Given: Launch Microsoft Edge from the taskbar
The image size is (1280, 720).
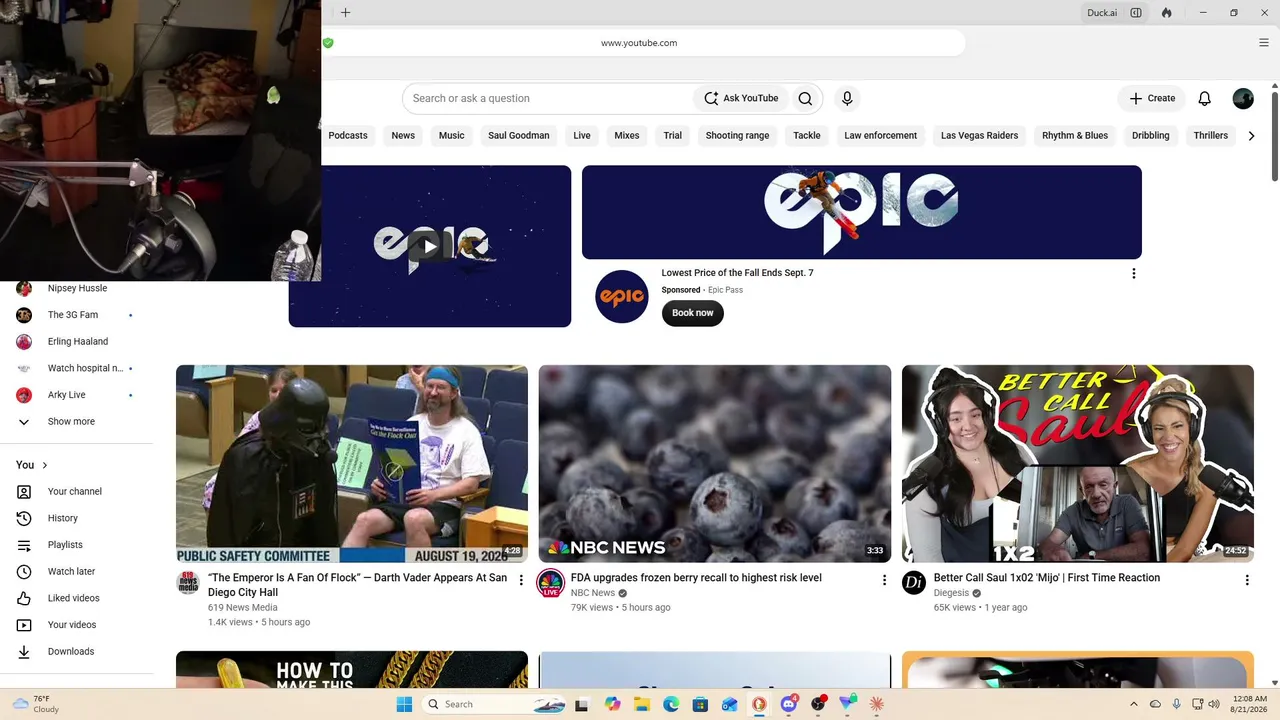Looking at the screenshot, I should point(671,704).
